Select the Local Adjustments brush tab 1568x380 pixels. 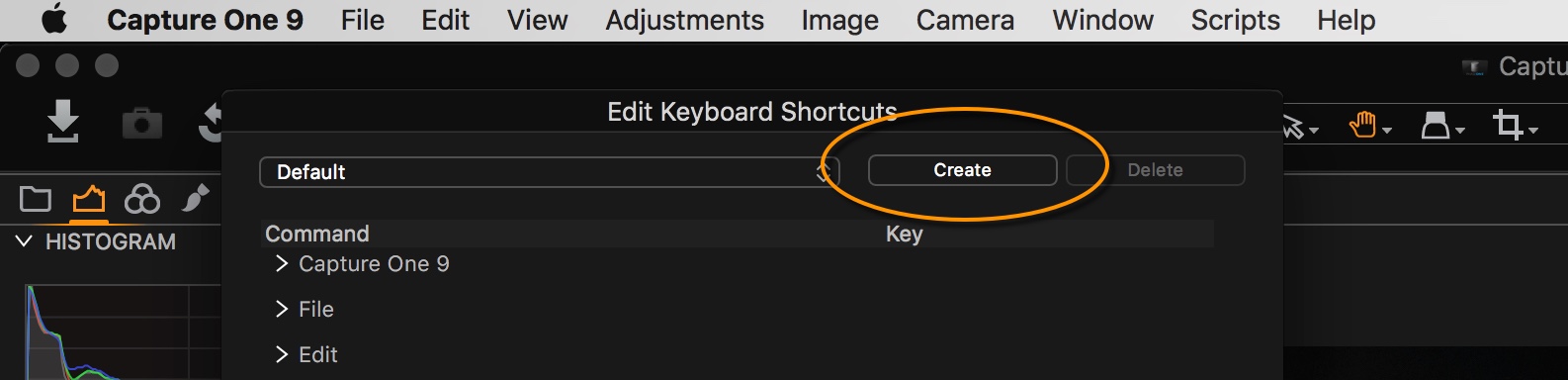click(x=196, y=198)
